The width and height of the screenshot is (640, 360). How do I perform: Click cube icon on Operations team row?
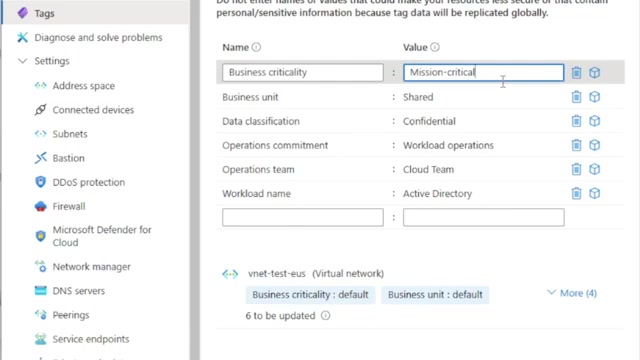pyautogui.click(x=595, y=169)
